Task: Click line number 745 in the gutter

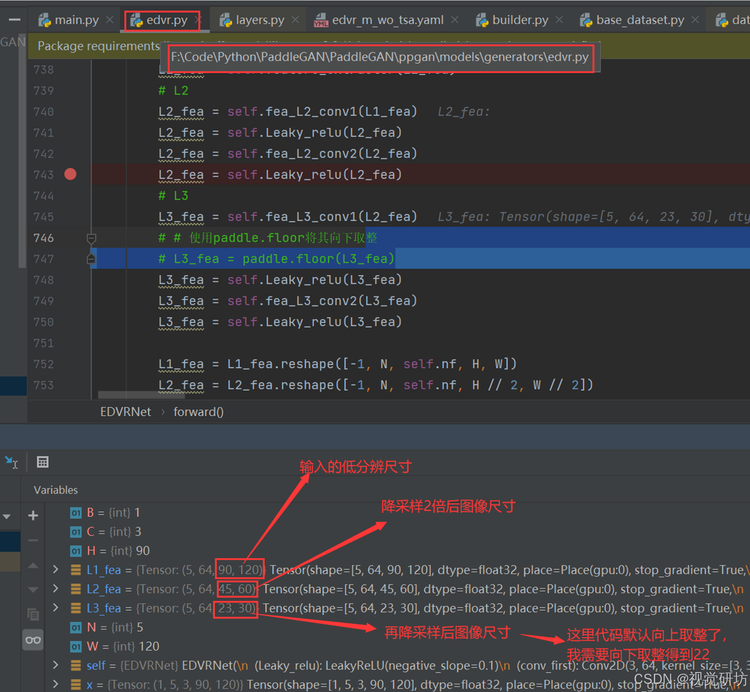Action: [44, 217]
